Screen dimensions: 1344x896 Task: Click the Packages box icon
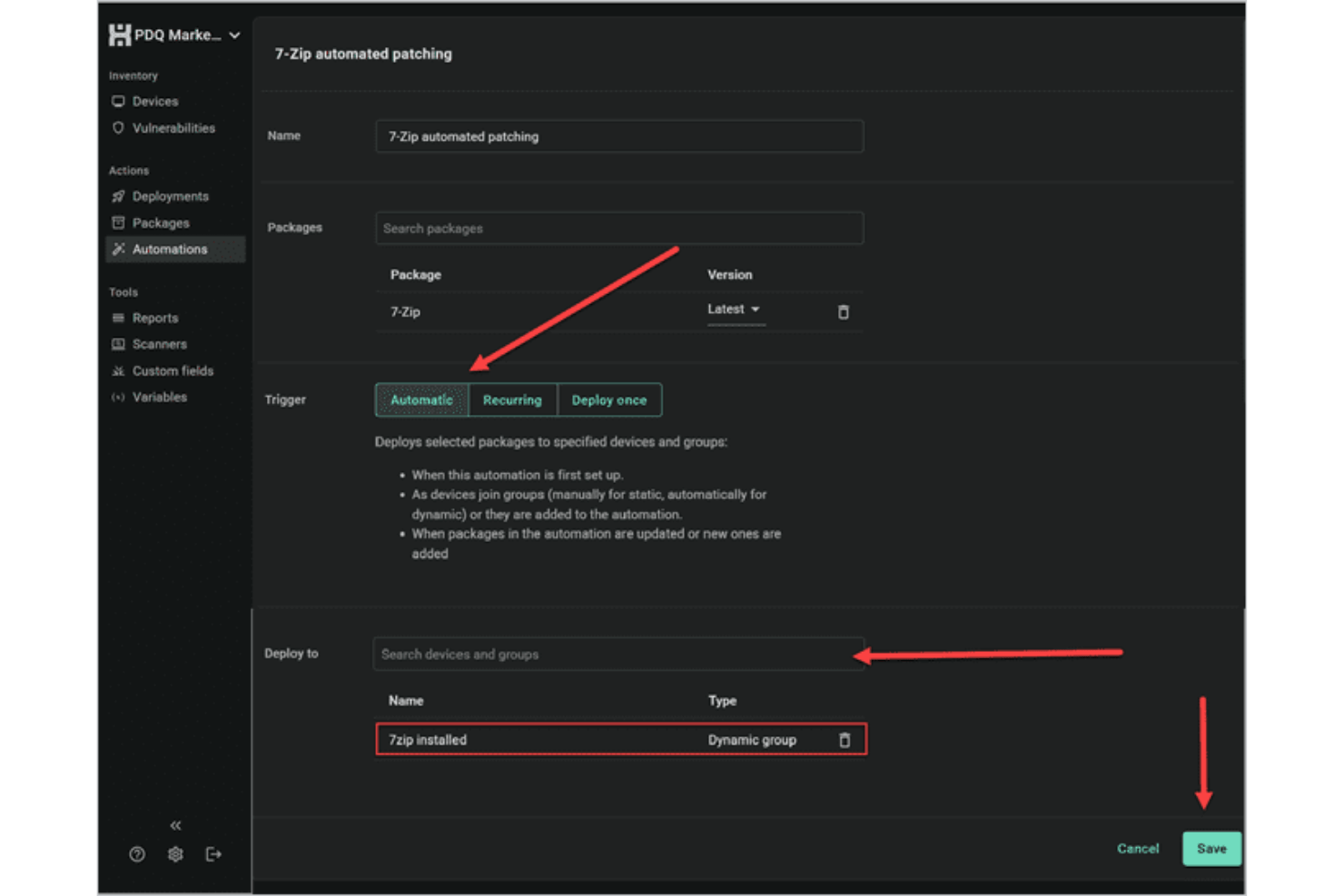(x=118, y=222)
